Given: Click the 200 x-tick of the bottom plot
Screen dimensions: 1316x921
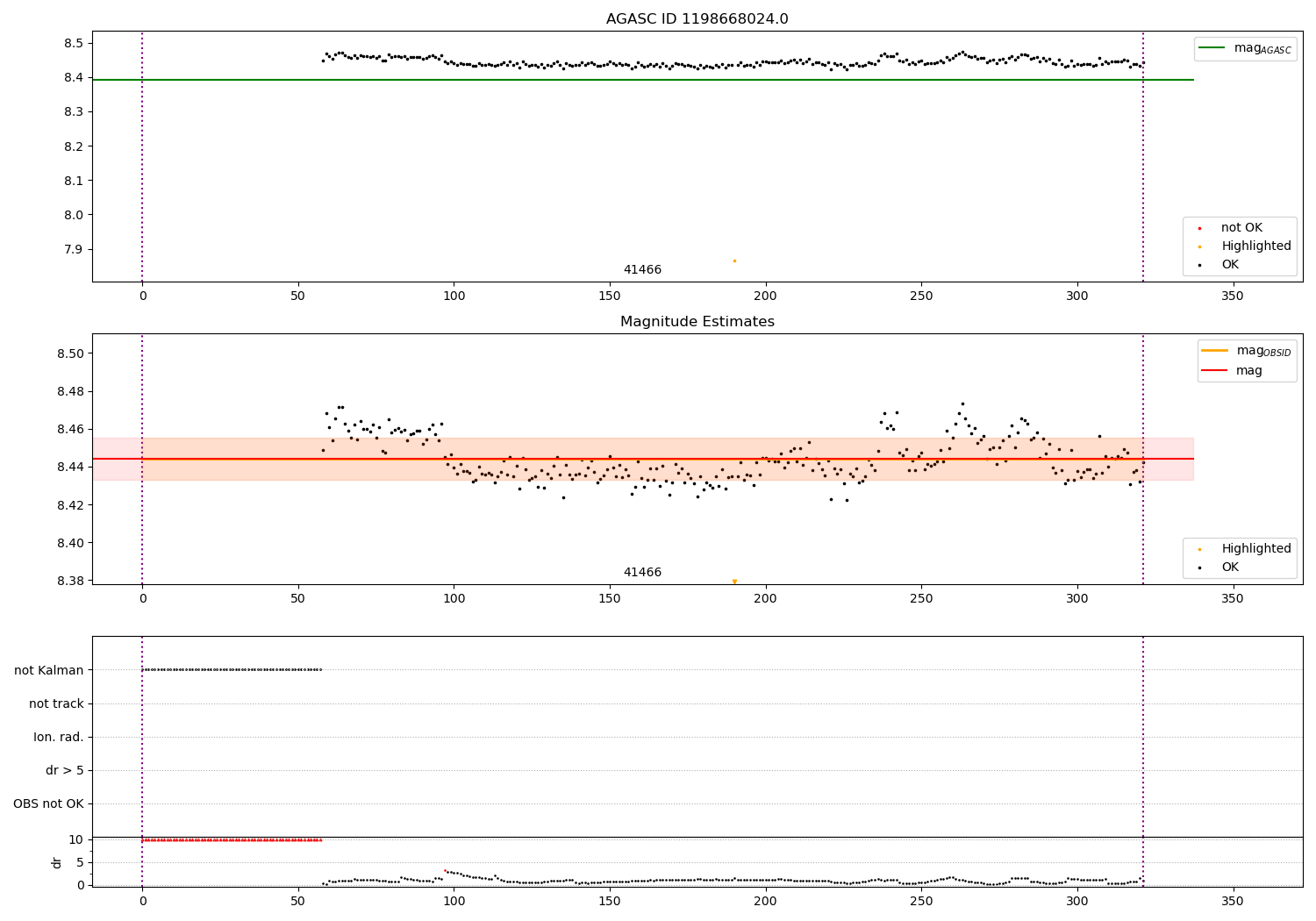Looking at the screenshot, I should 765,901.
